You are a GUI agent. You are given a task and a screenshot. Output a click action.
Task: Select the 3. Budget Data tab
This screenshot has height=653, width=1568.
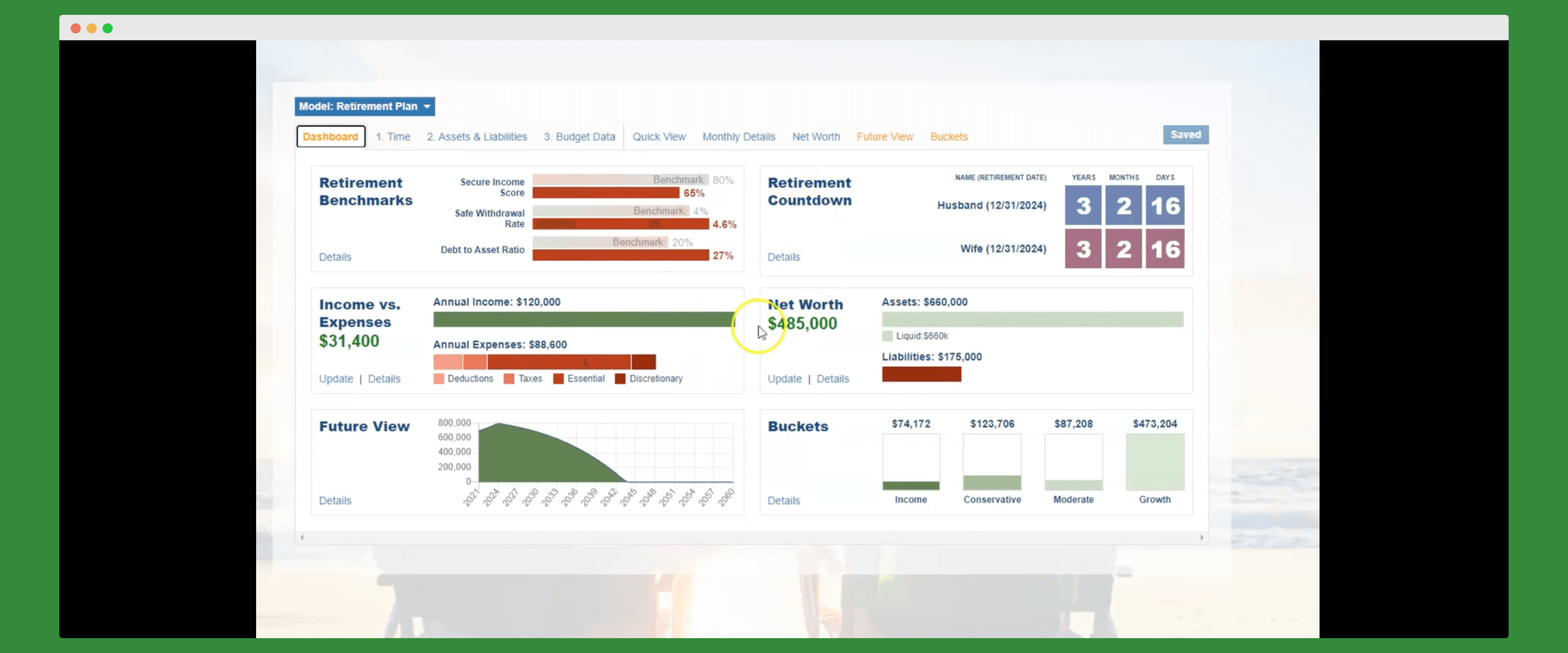pos(579,137)
